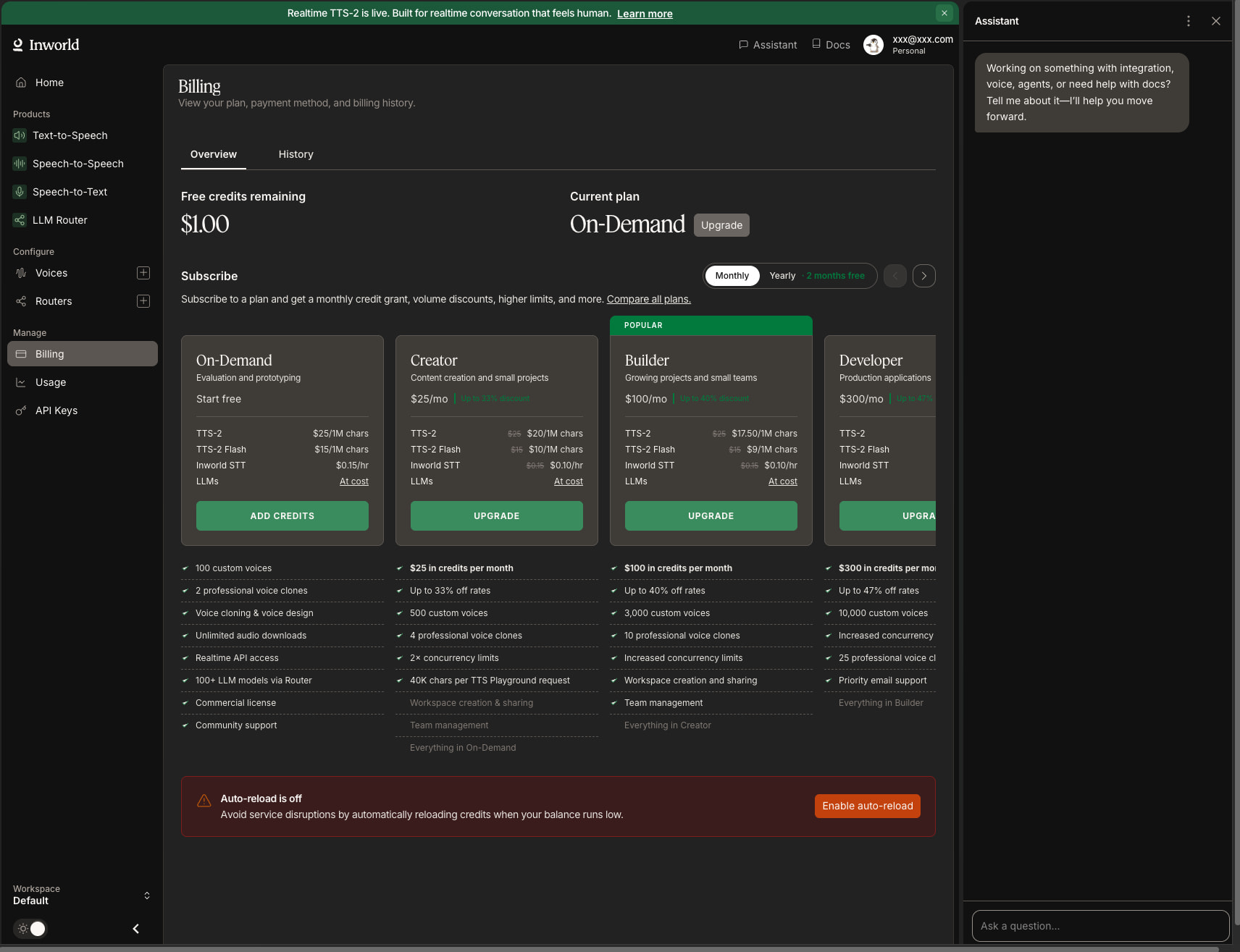Click the Assistant chat bubble icon
This screenshot has height=952, width=1240.
(x=743, y=45)
